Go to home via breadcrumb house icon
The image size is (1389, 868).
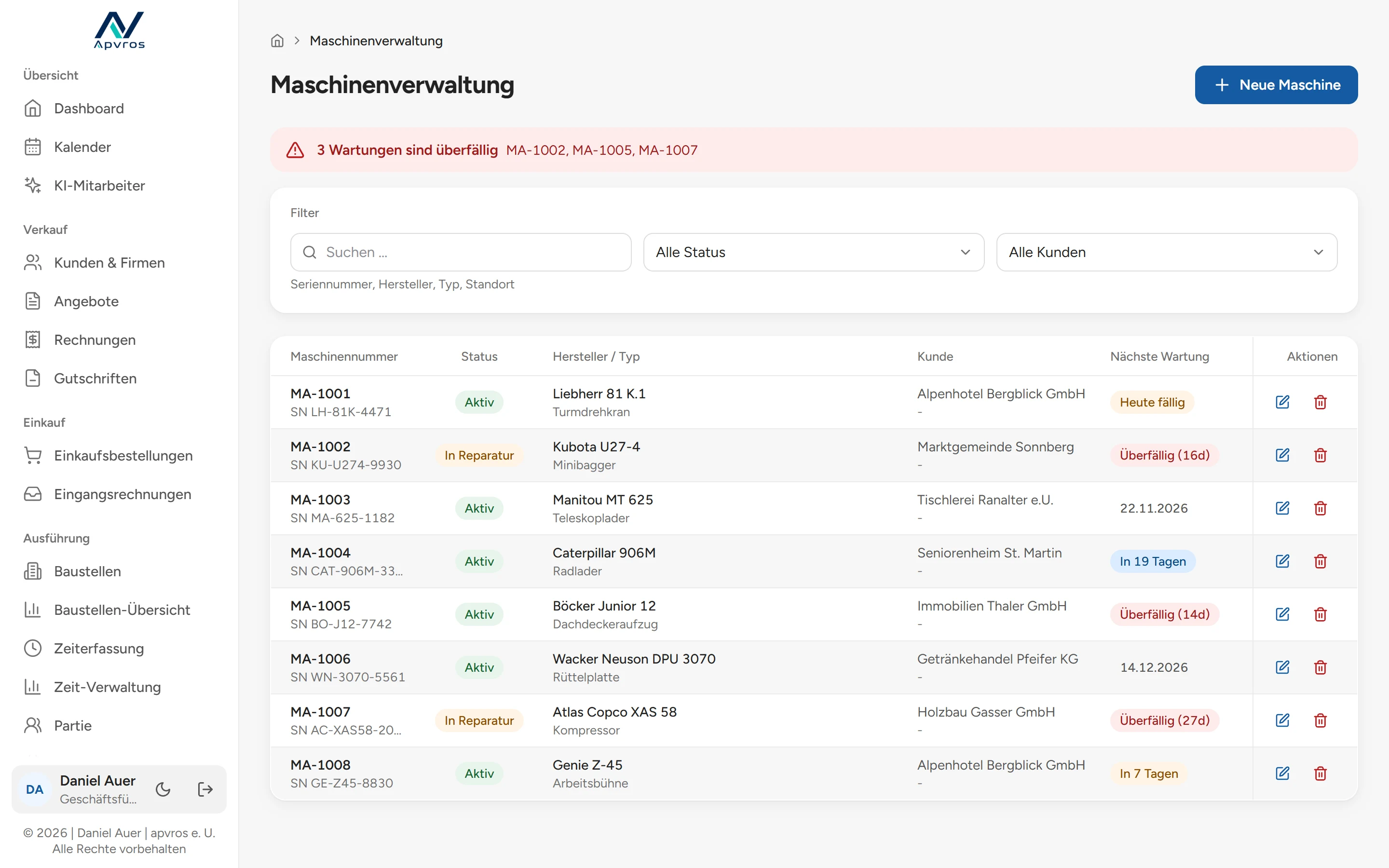[277, 41]
